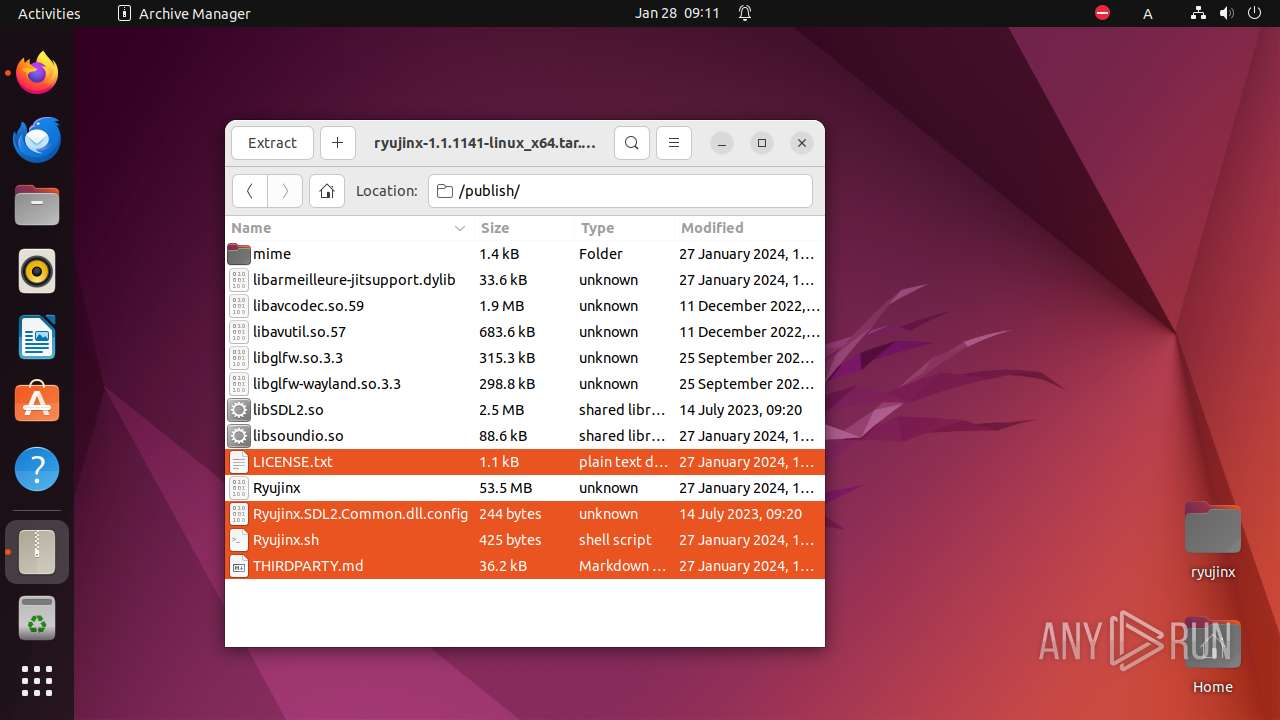Screen dimensions: 1280x720
Task: Click the libavcodec.so.59 binary icon
Action: click(239, 306)
